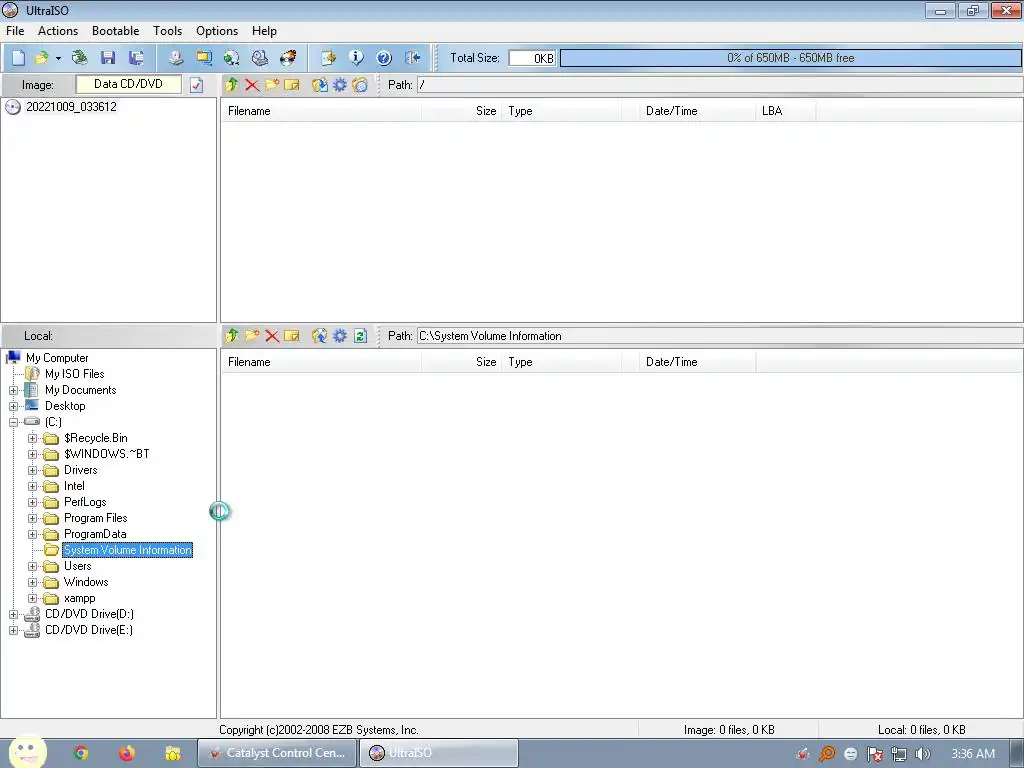This screenshot has width=1024, height=768.
Task: Click the New image icon in toolbar
Action: click(x=18, y=58)
